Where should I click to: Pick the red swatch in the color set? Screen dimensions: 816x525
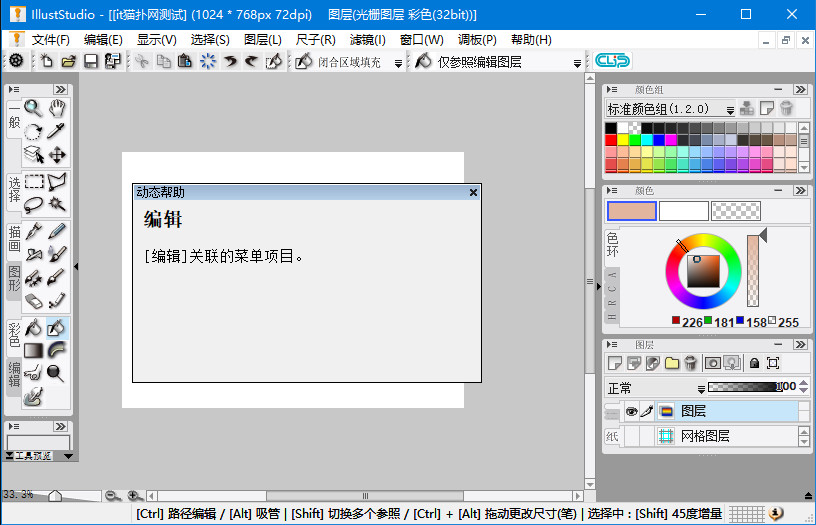(611, 139)
